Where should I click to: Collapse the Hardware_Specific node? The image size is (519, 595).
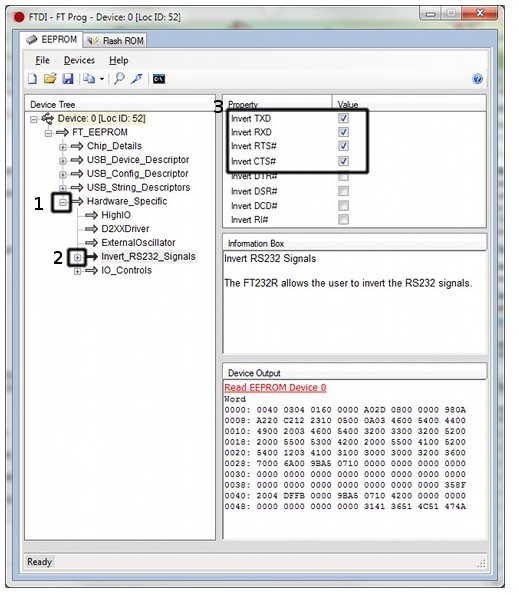click(x=63, y=202)
